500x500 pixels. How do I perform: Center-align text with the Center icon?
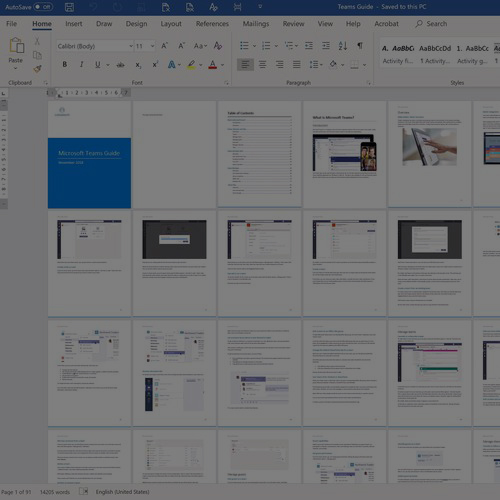coord(262,64)
